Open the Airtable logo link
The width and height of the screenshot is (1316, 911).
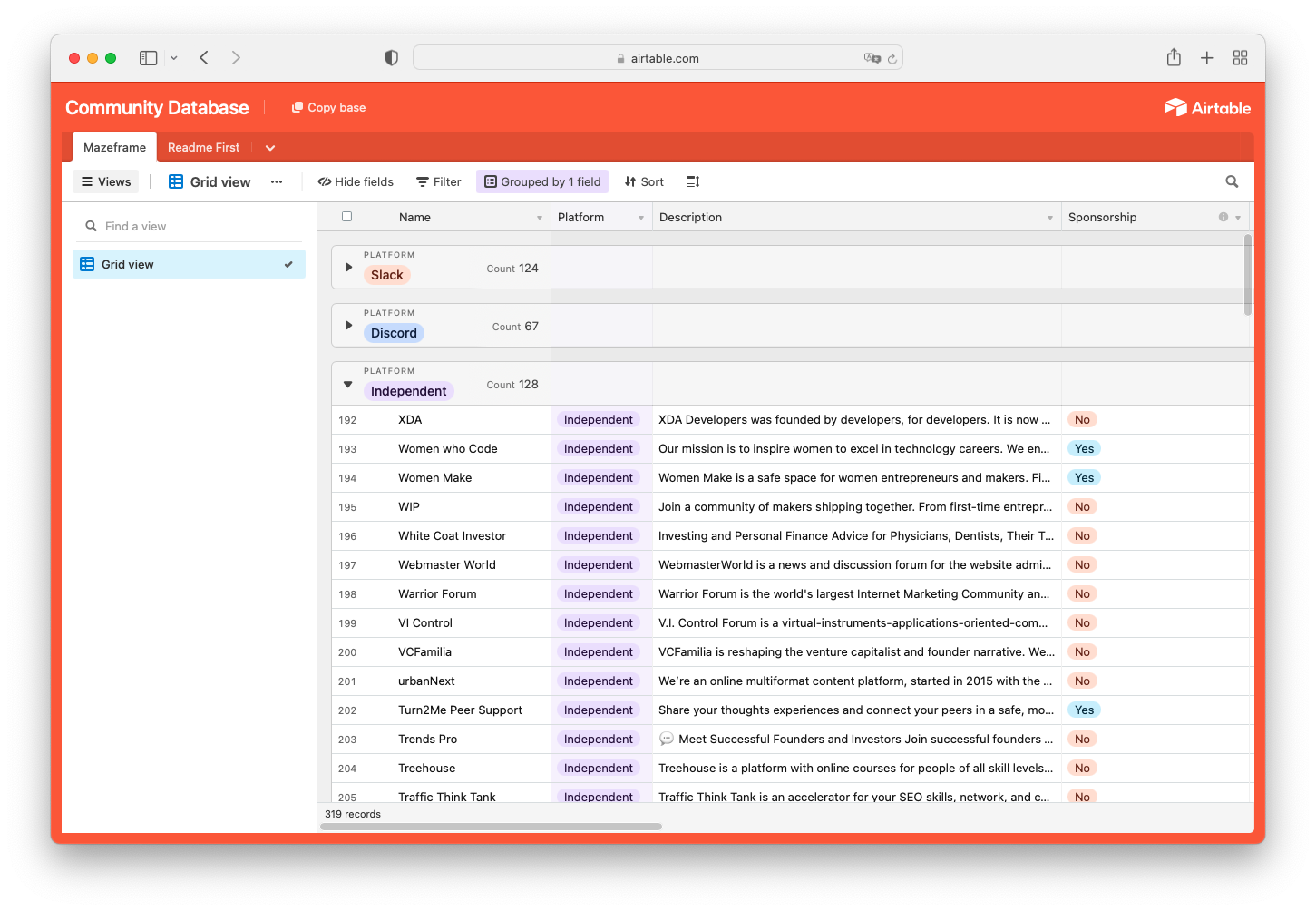(1207, 107)
